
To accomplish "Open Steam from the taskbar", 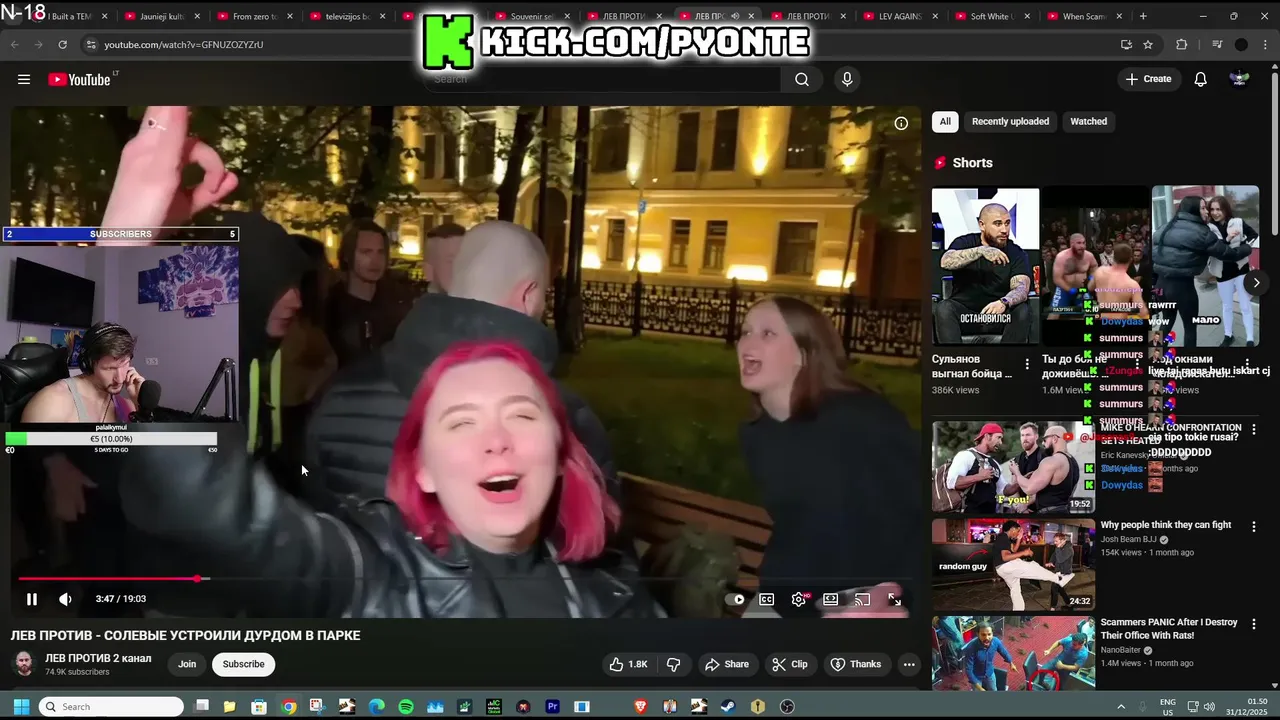I will (x=728, y=707).
